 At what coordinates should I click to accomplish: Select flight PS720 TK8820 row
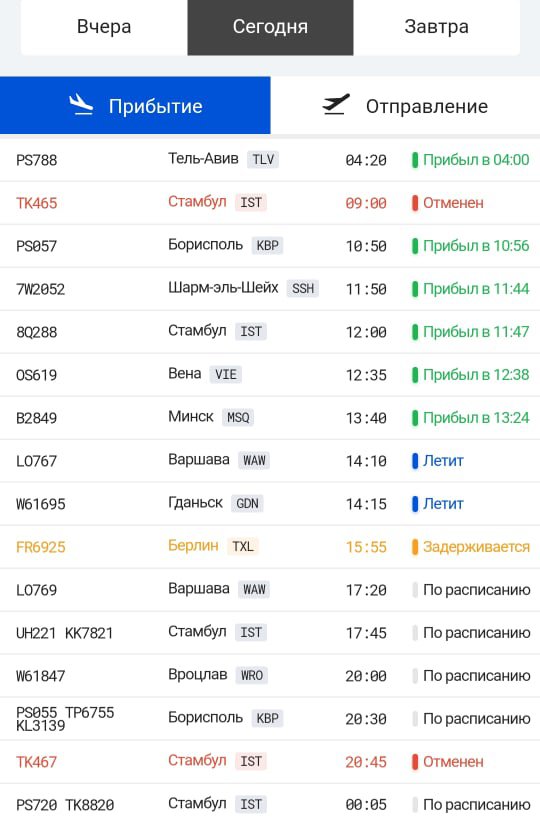click(x=270, y=803)
